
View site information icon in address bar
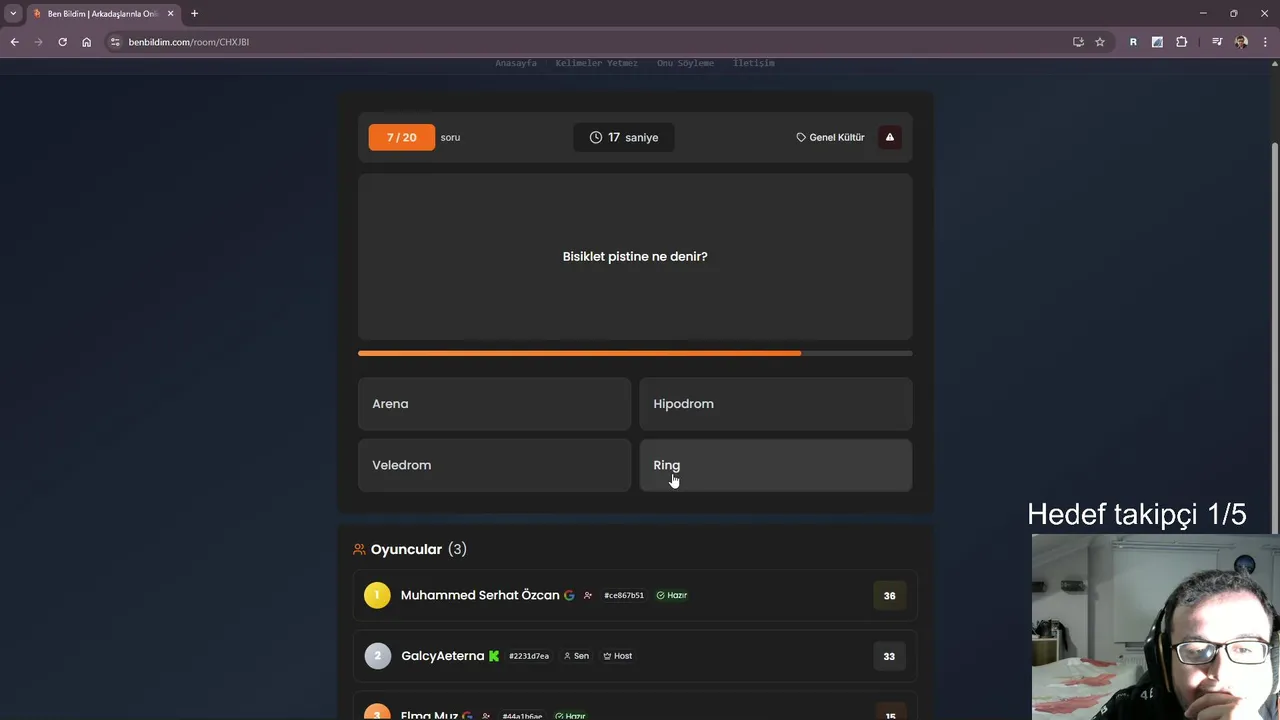115,42
